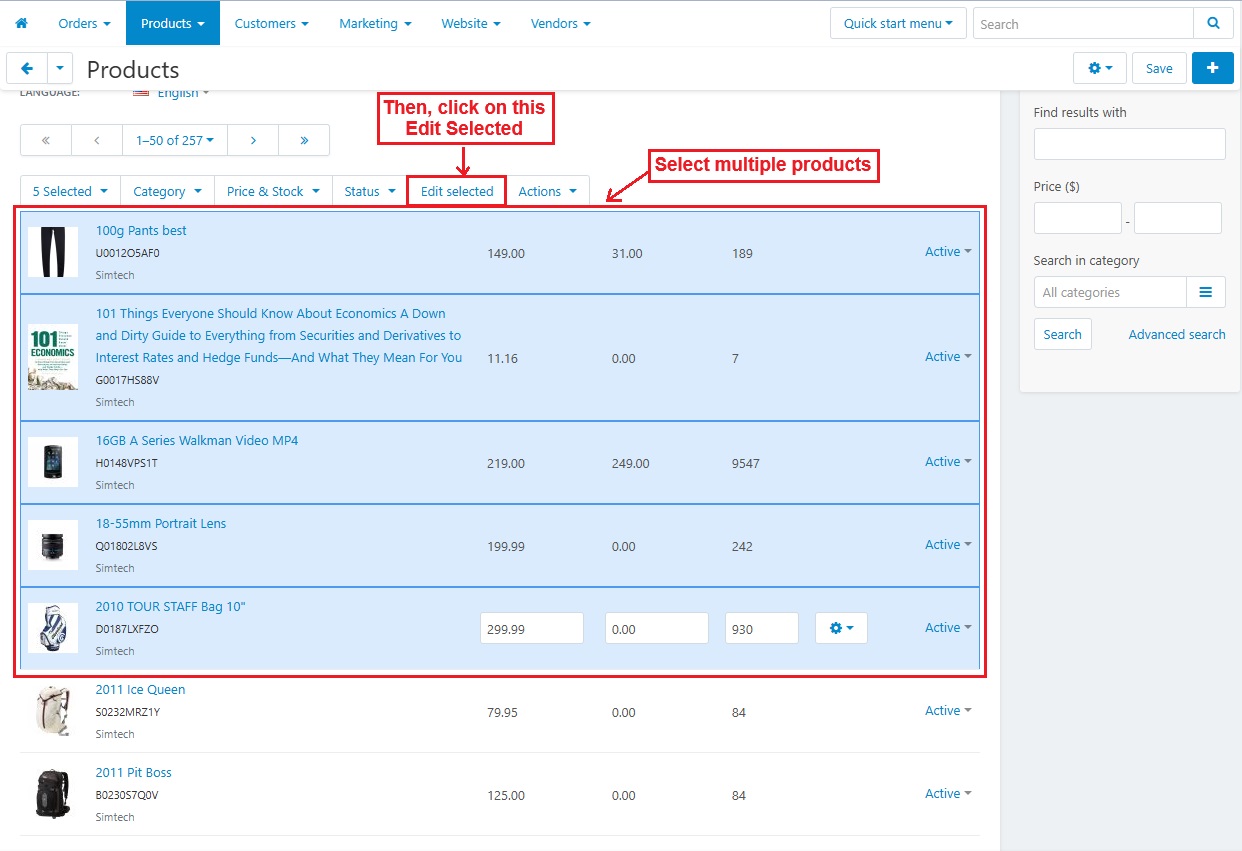
Task: Change Active status of 100g Pants best
Action: point(947,252)
